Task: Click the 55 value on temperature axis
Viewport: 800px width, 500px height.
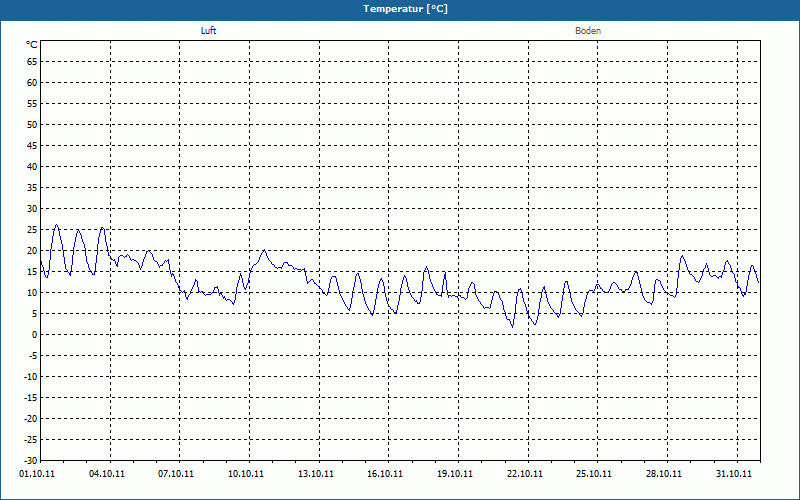Action: 32,104
